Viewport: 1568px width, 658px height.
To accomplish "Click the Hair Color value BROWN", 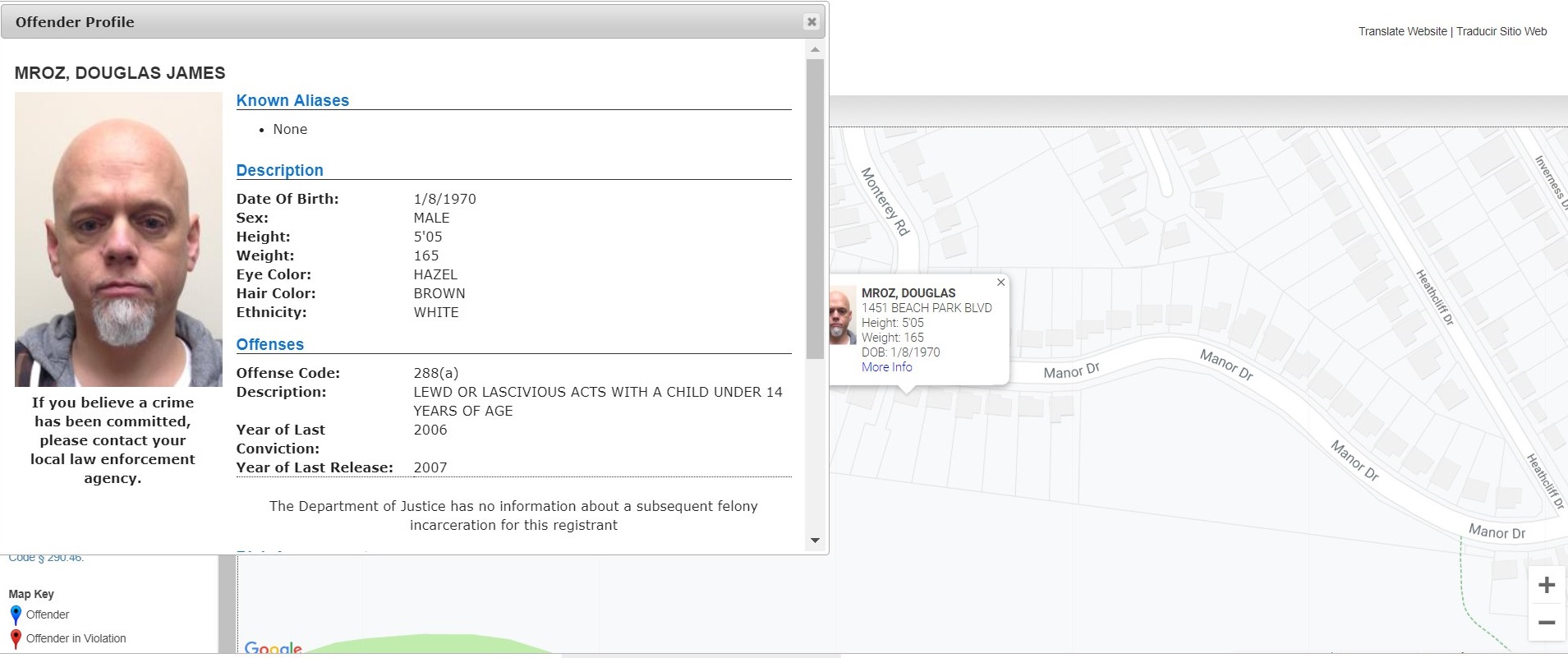I will pyautogui.click(x=439, y=293).
